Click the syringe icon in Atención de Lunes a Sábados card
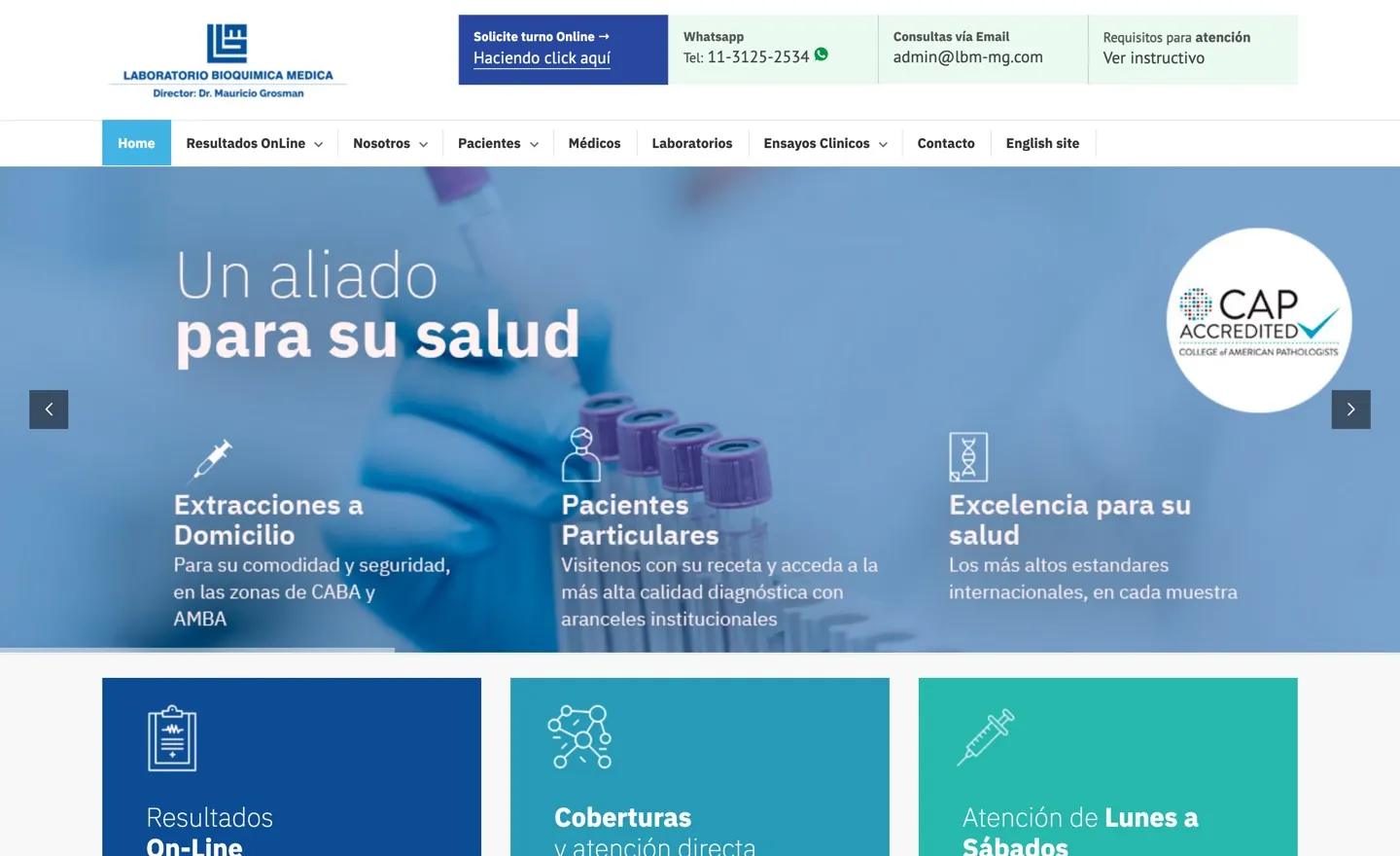 [986, 737]
